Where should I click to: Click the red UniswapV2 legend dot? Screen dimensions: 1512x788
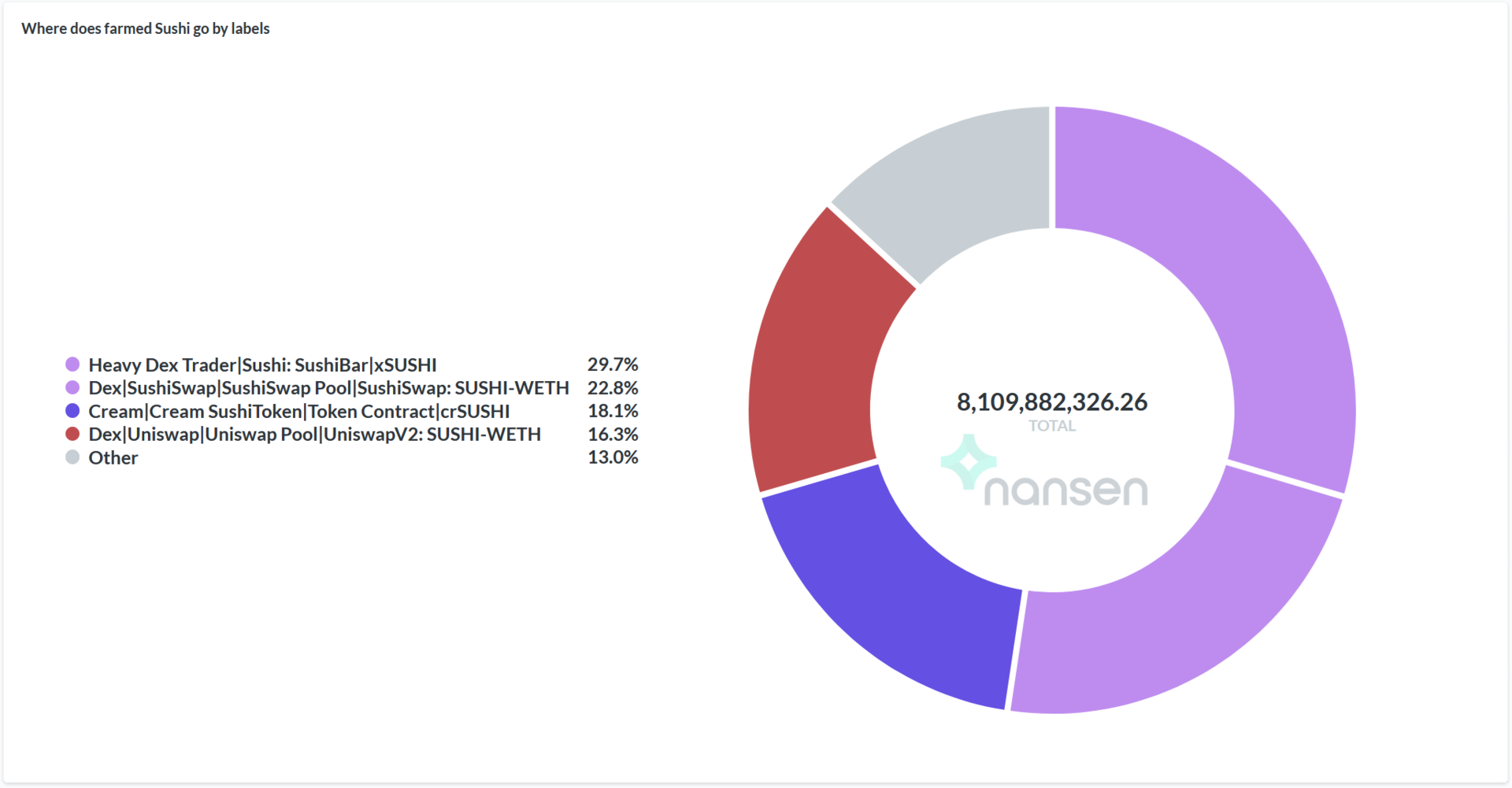point(72,434)
